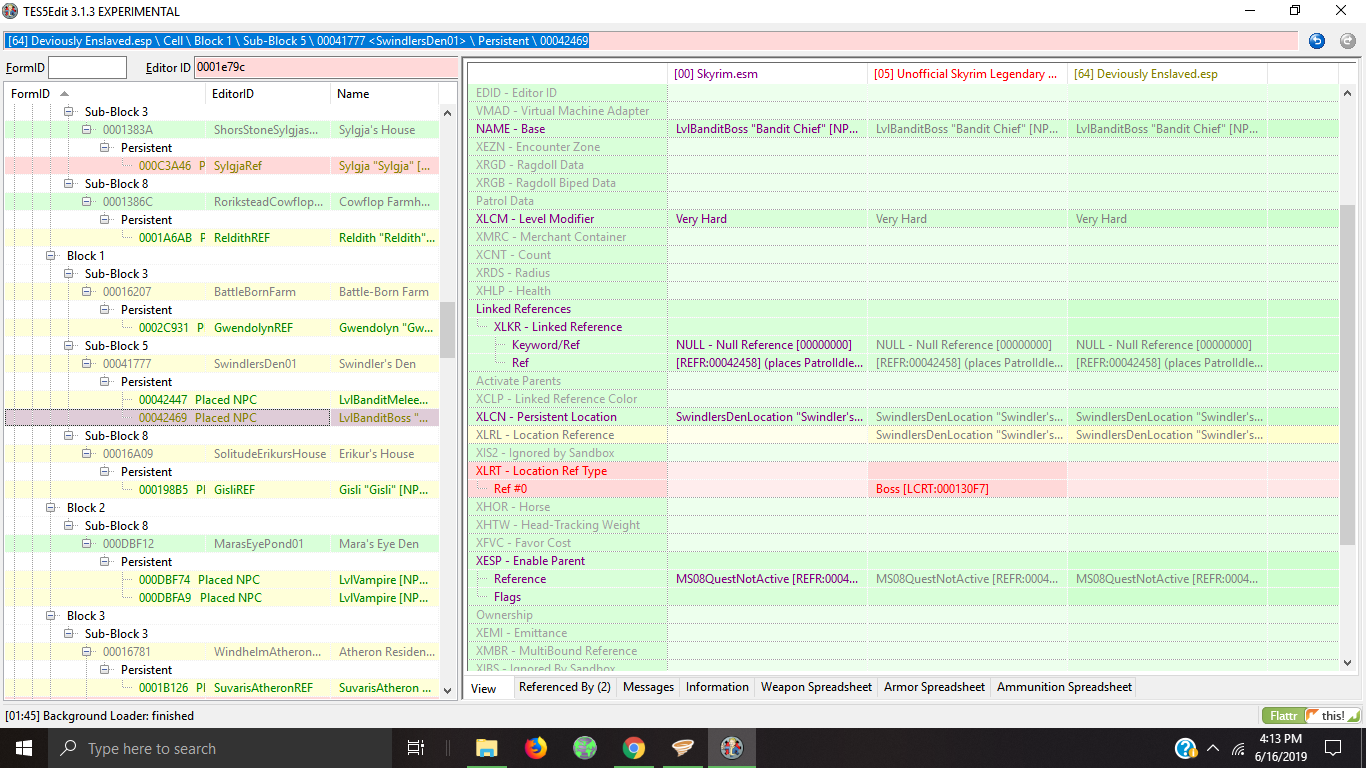The width and height of the screenshot is (1366, 768).
Task: Select the 000DBF74 Placed NPC row
Action: [222, 580]
